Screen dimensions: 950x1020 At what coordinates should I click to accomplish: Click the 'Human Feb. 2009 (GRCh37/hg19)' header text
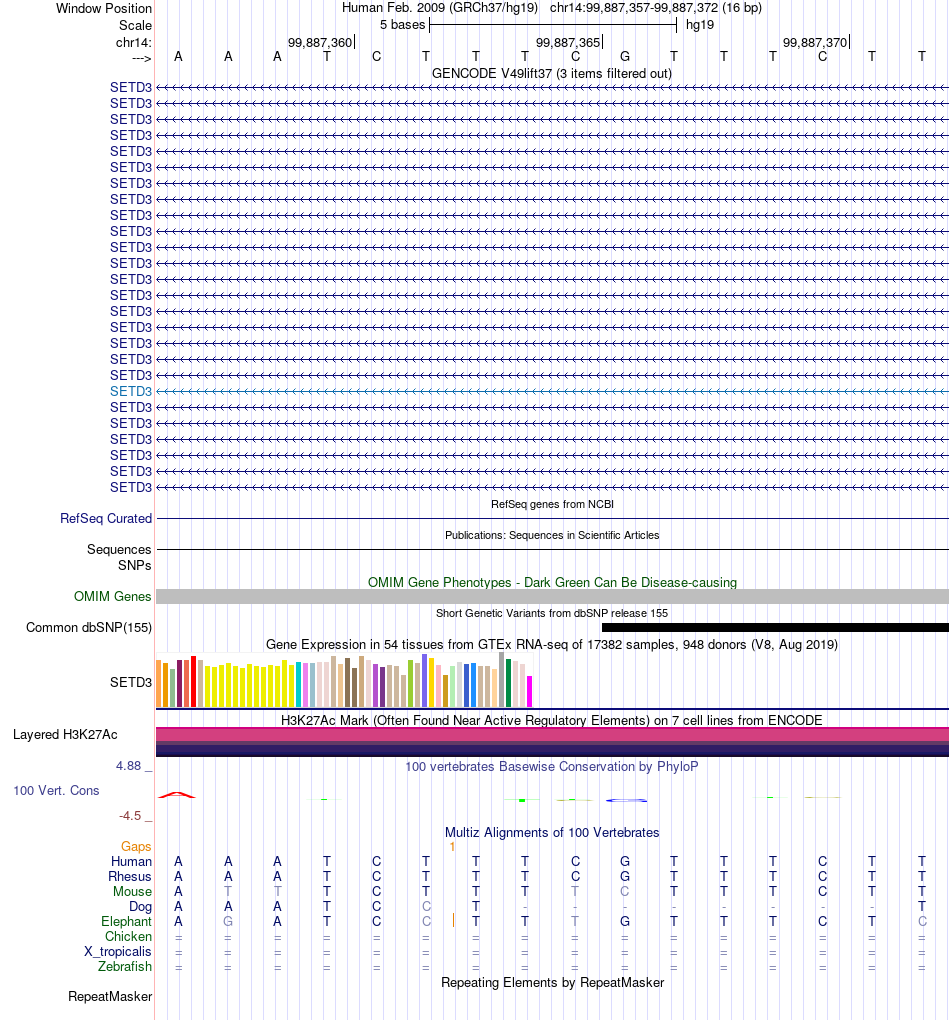click(x=440, y=8)
